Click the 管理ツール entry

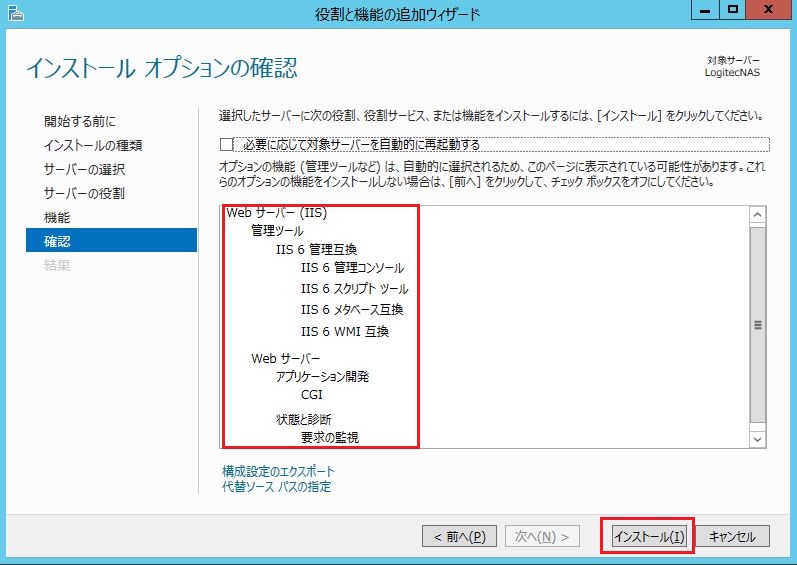pyautogui.click(x=277, y=231)
